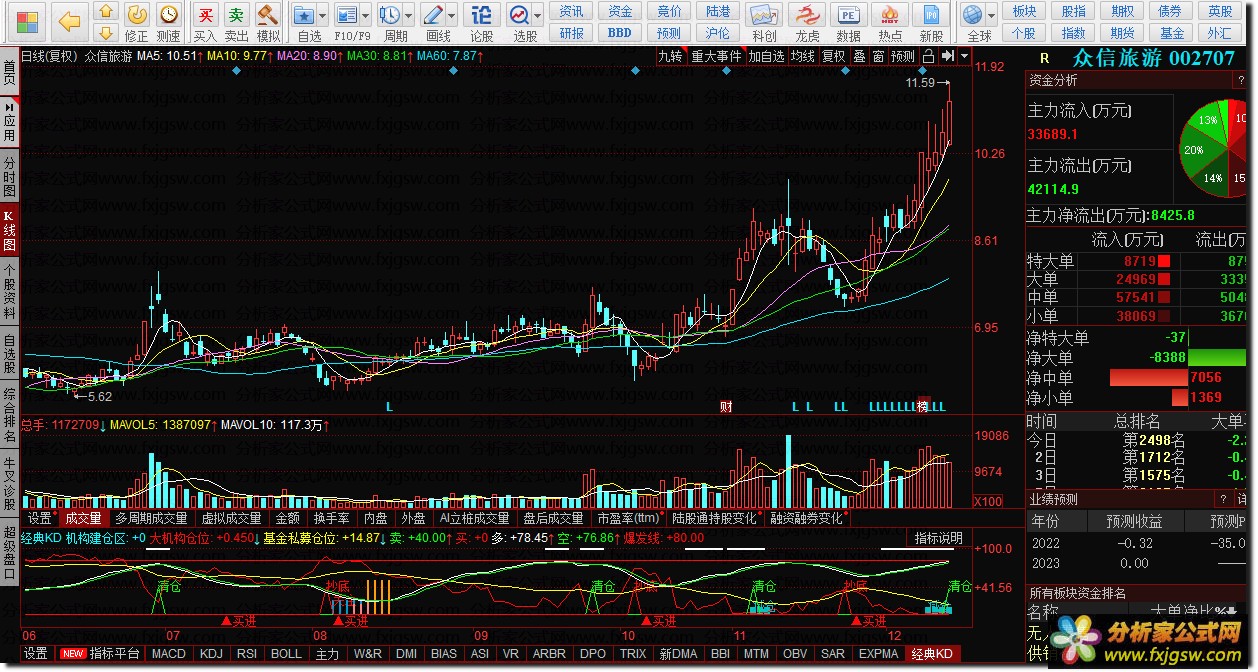
Task: Expand the 选股 dropdown arrow
Action: (x=538, y=14)
